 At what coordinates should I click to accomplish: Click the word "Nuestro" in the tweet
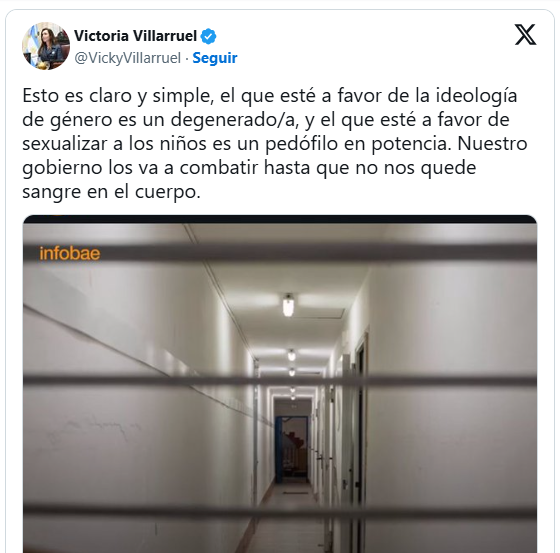492,144
